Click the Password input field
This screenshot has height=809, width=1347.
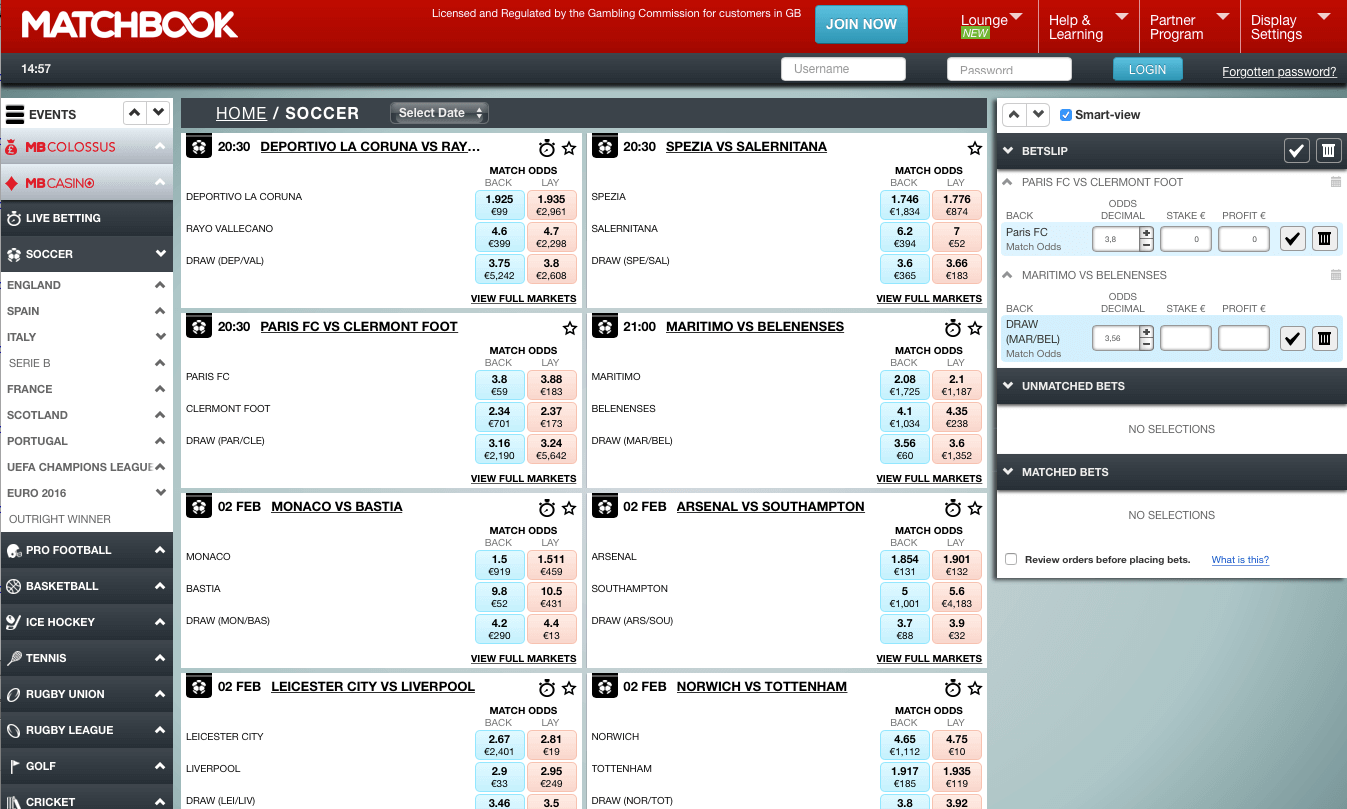click(1009, 69)
